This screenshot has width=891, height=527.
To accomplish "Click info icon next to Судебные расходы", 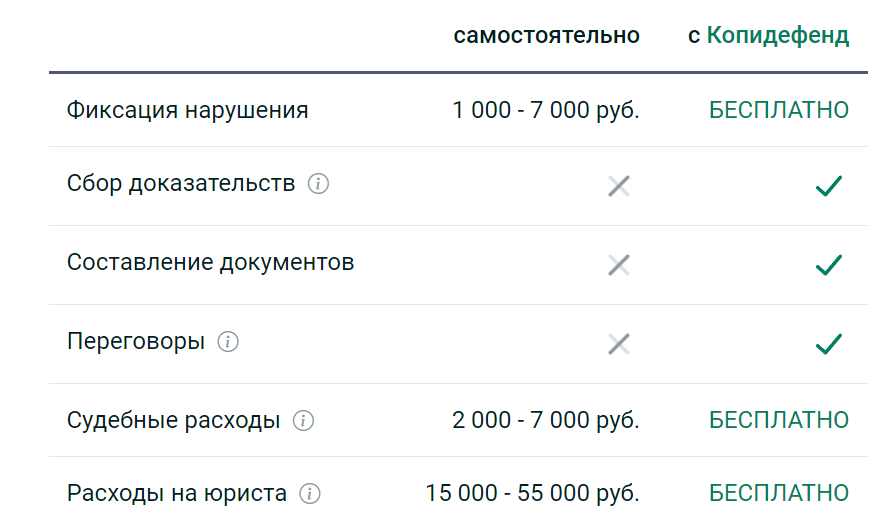I will [303, 421].
